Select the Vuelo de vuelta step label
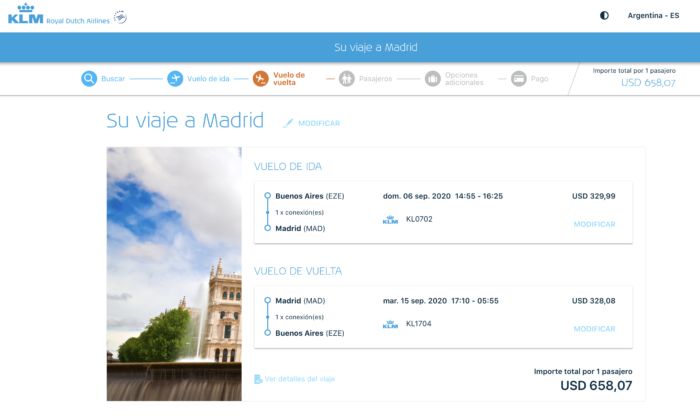Screen dimensions: 700x417 (289, 79)
